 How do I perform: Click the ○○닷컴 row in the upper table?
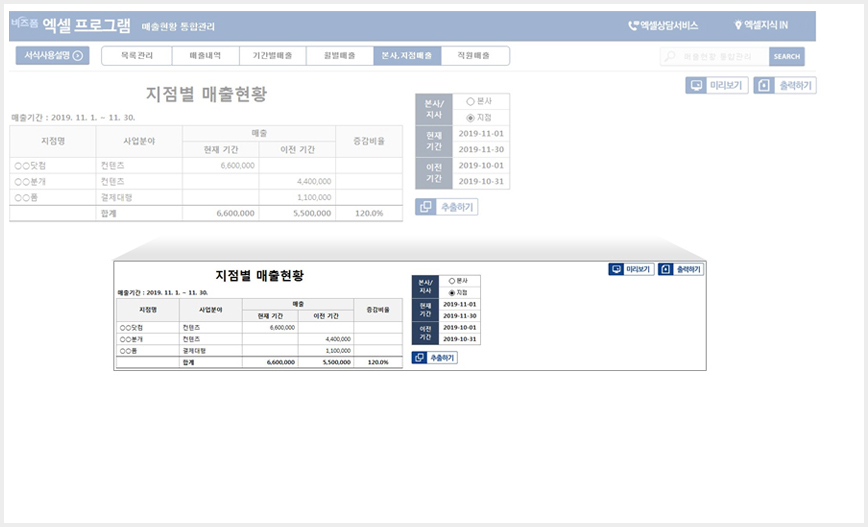click(x=206, y=166)
